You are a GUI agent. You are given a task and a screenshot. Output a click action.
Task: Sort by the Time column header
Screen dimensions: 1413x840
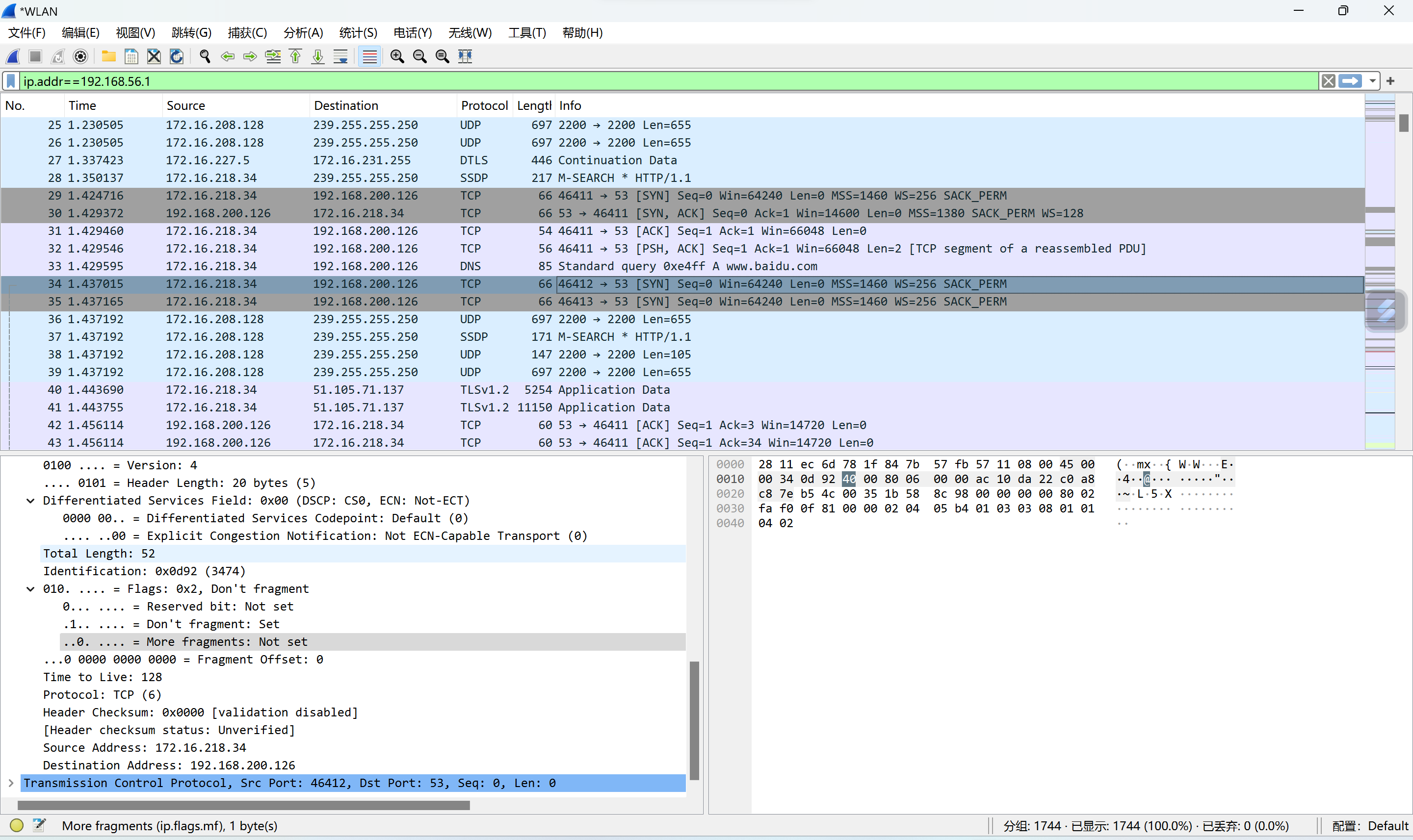click(113, 105)
